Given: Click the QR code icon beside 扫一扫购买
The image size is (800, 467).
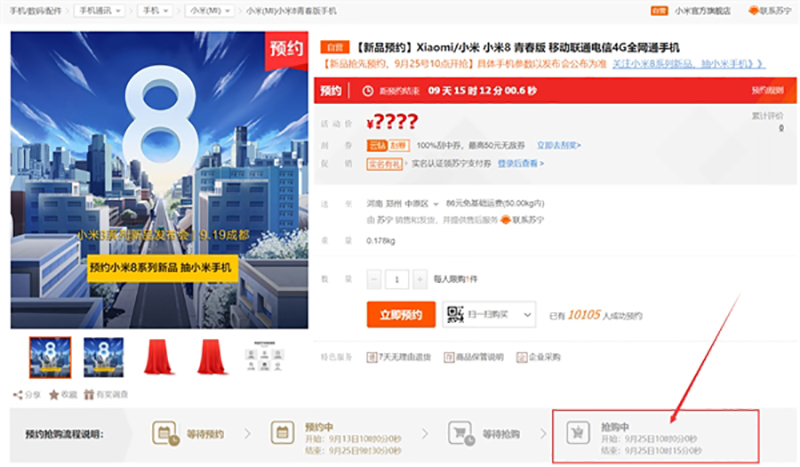Looking at the screenshot, I should (455, 314).
